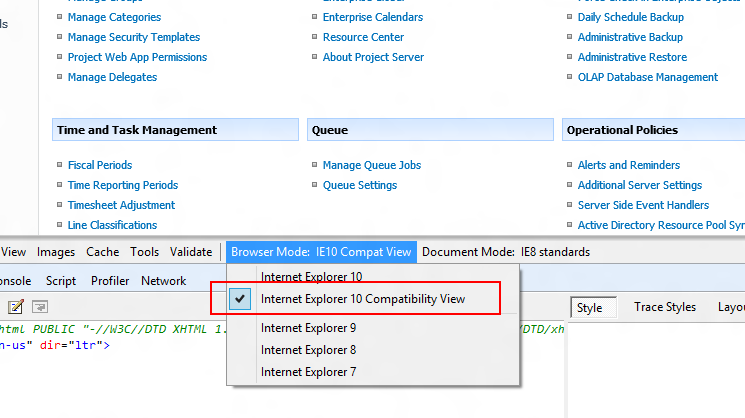Viewport: 745px width, 418px height.
Task: Open Active Directory Resource Pool Sync link
Action: point(661,225)
